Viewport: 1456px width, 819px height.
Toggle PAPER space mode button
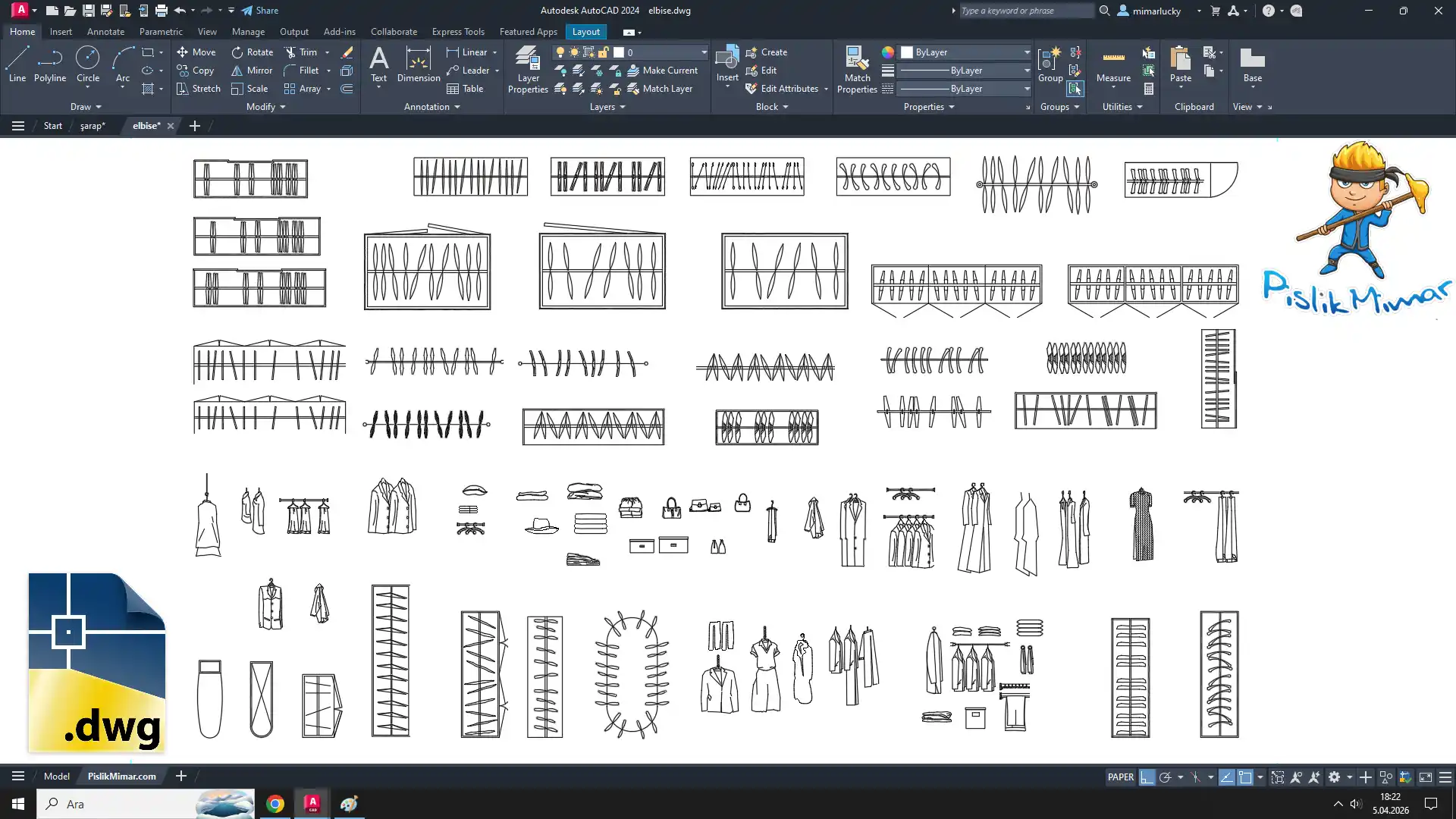[1120, 777]
